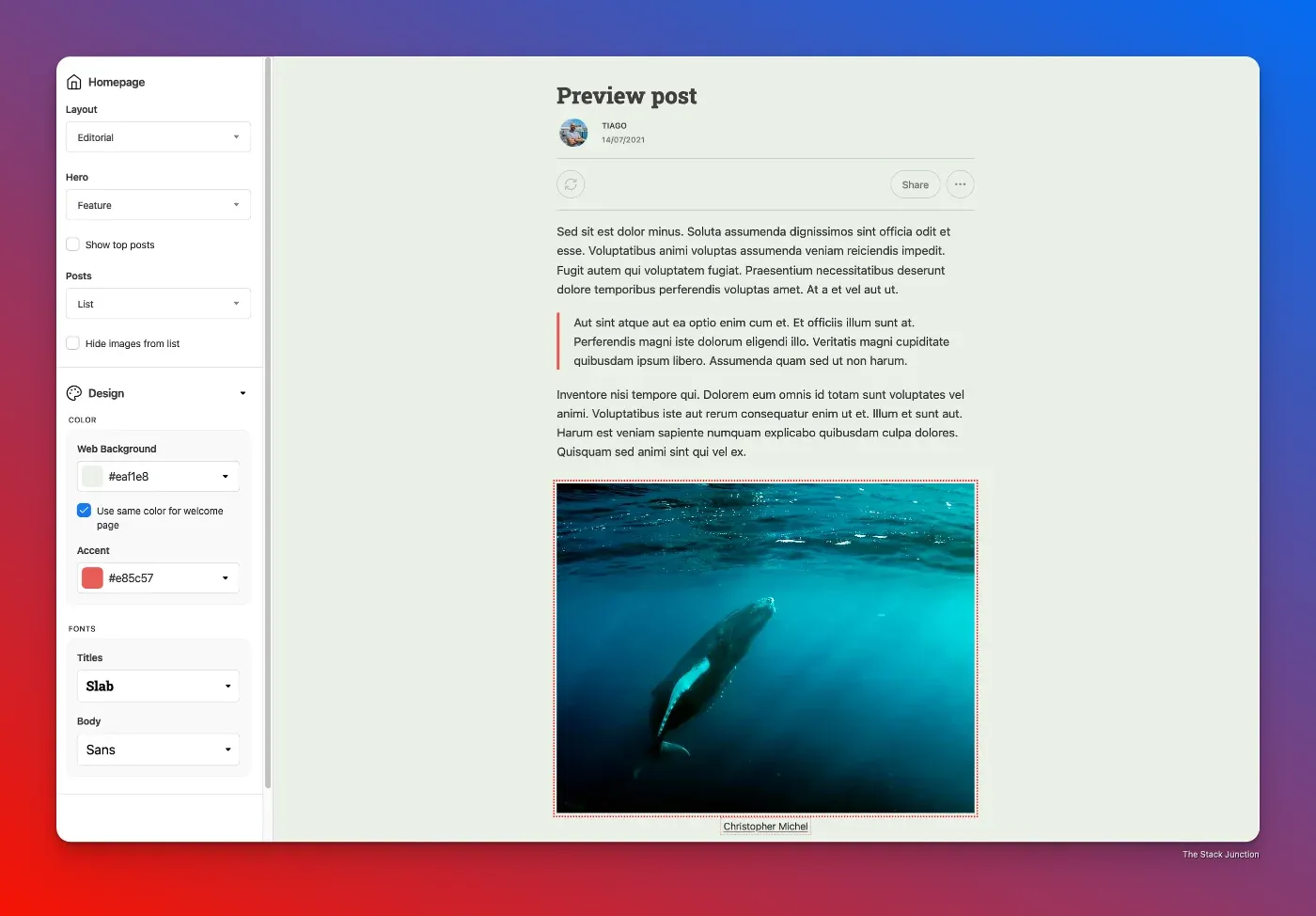Enable Show top posts checkbox
Image resolution: width=1316 pixels, height=916 pixels.
click(x=72, y=245)
